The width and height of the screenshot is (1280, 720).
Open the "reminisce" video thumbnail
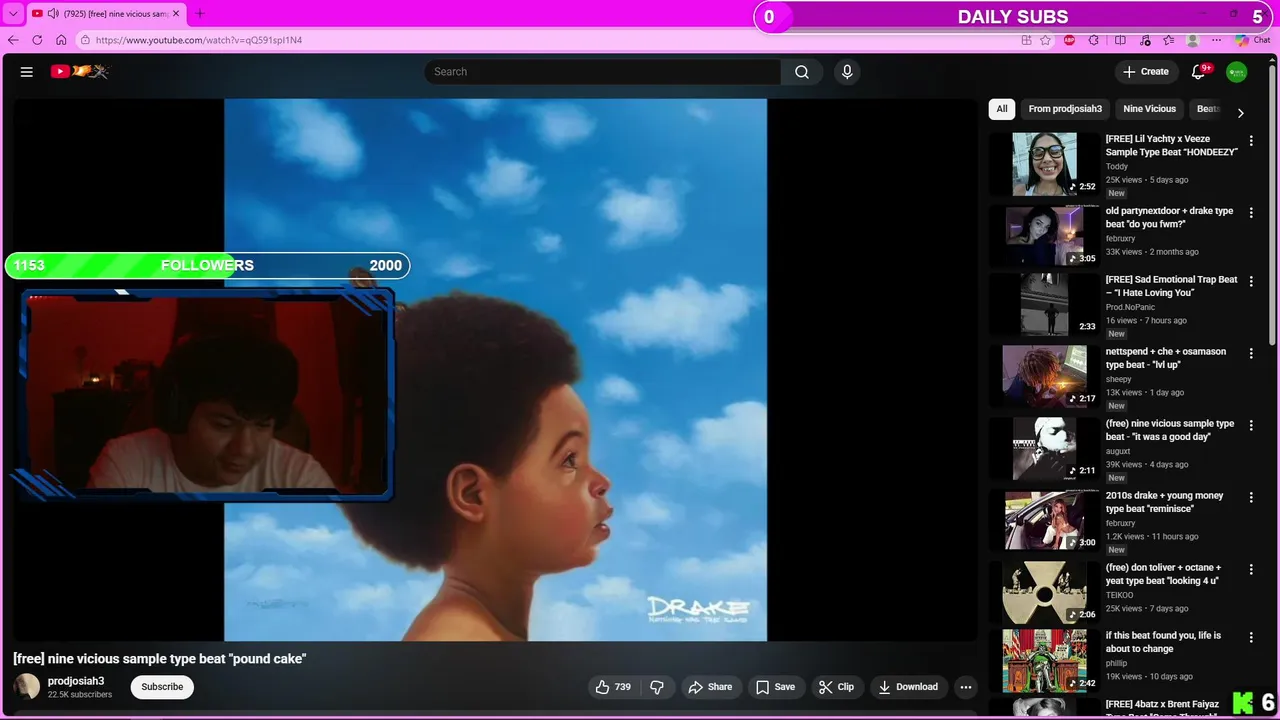1044,521
